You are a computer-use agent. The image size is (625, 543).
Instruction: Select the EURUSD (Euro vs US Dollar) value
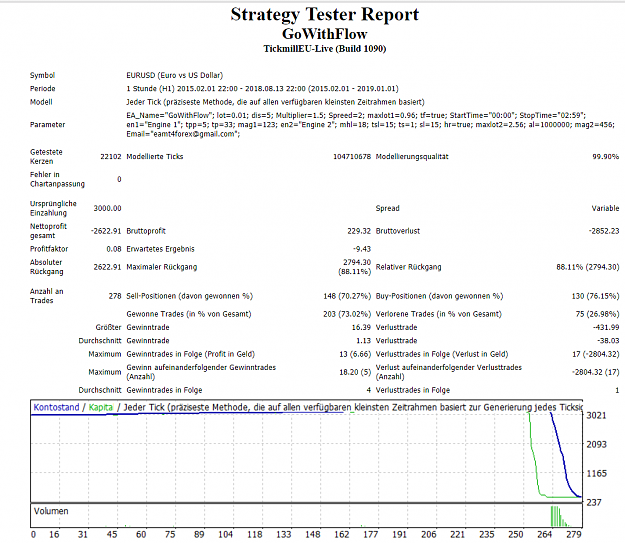pyautogui.click(x=175, y=75)
